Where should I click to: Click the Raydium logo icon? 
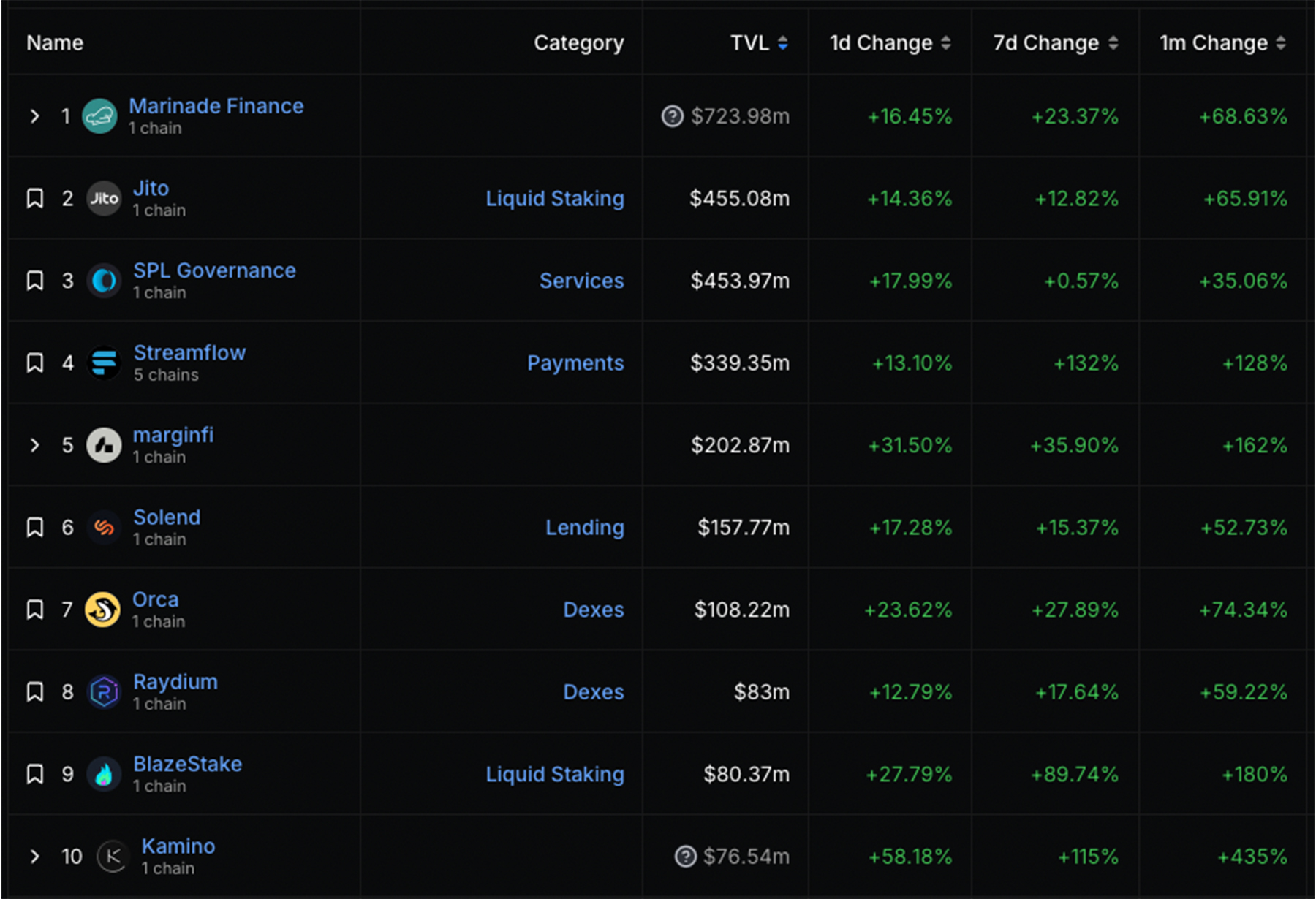coord(104,692)
